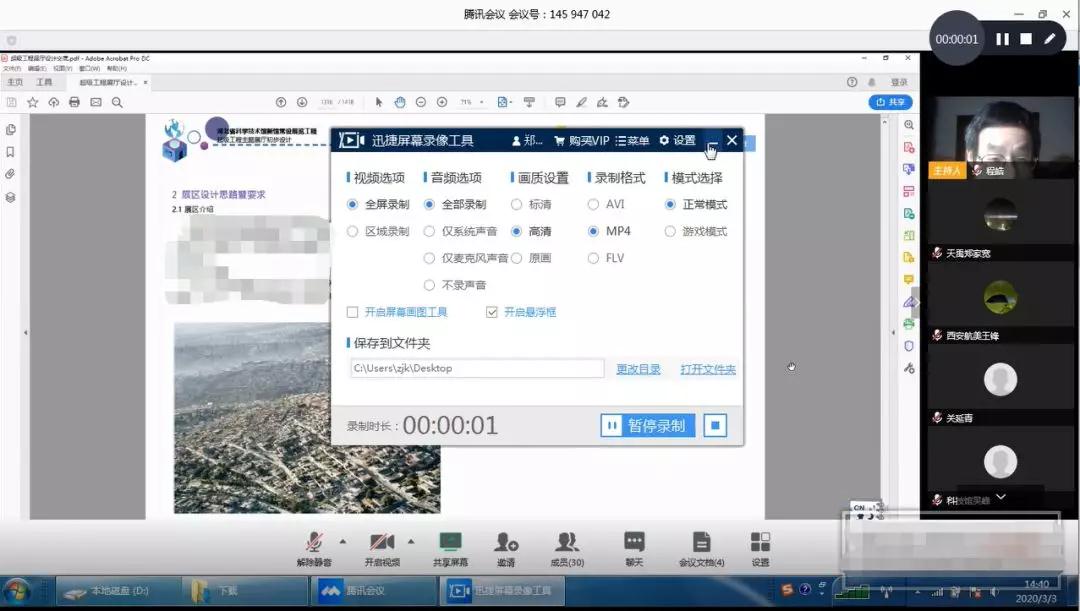Bookmark the PDF with the star icon
Image resolution: width=1080 pixels, height=611 pixels.
[x=32, y=103]
